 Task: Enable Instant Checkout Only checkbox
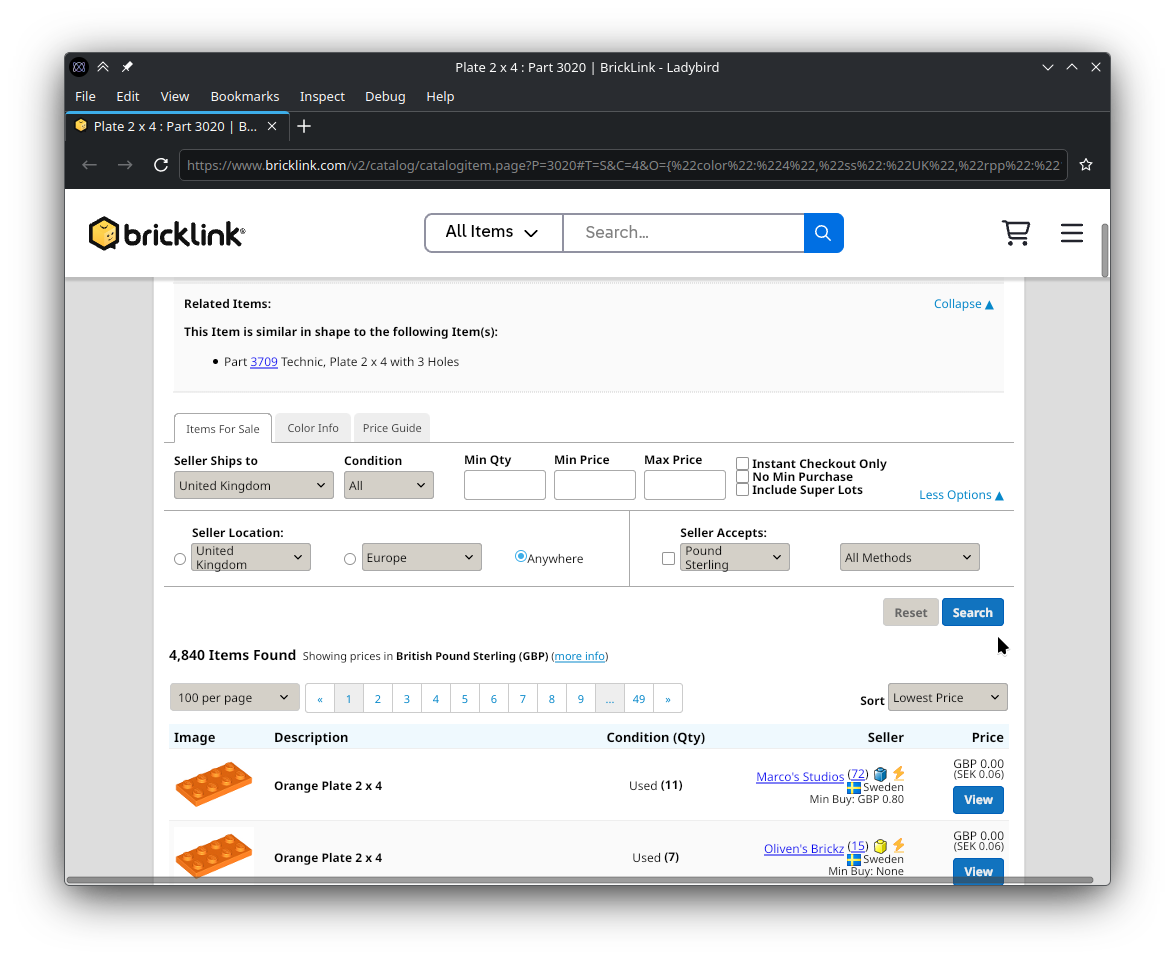click(x=743, y=464)
